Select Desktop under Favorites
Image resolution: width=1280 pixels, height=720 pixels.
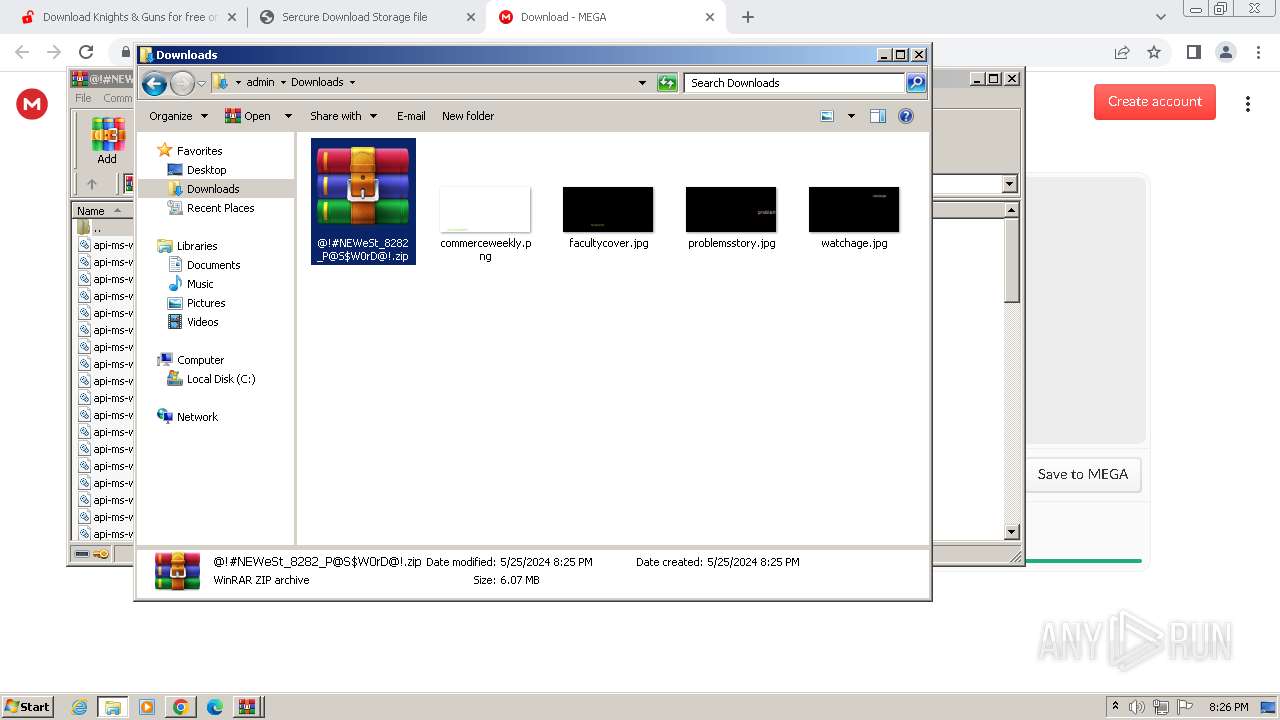[x=206, y=170]
